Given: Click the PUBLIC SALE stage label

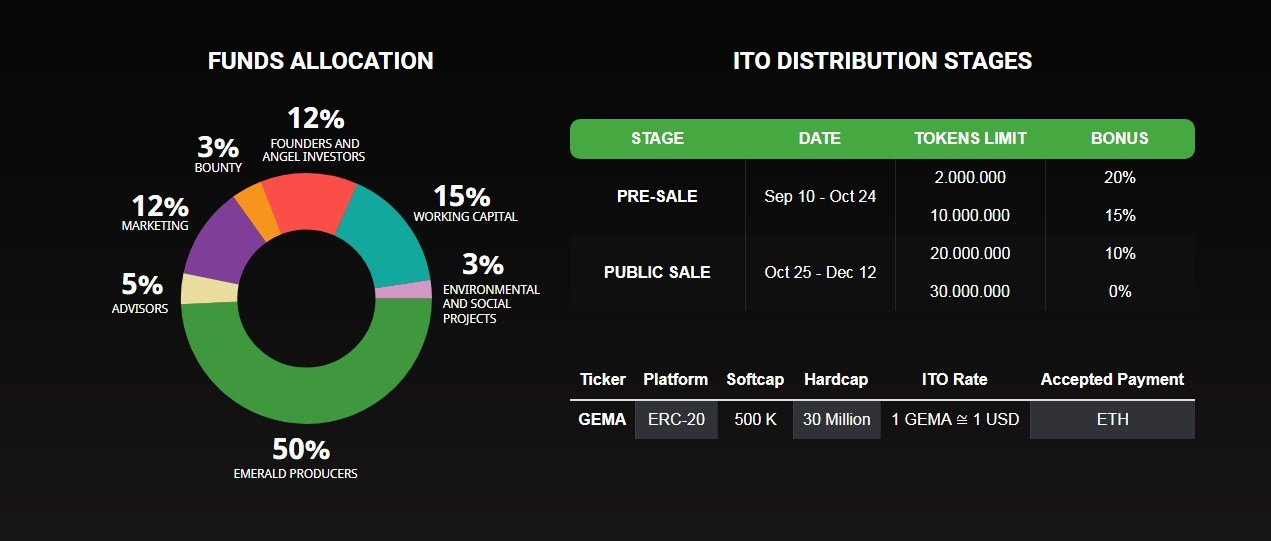Looking at the screenshot, I should coord(657,272).
